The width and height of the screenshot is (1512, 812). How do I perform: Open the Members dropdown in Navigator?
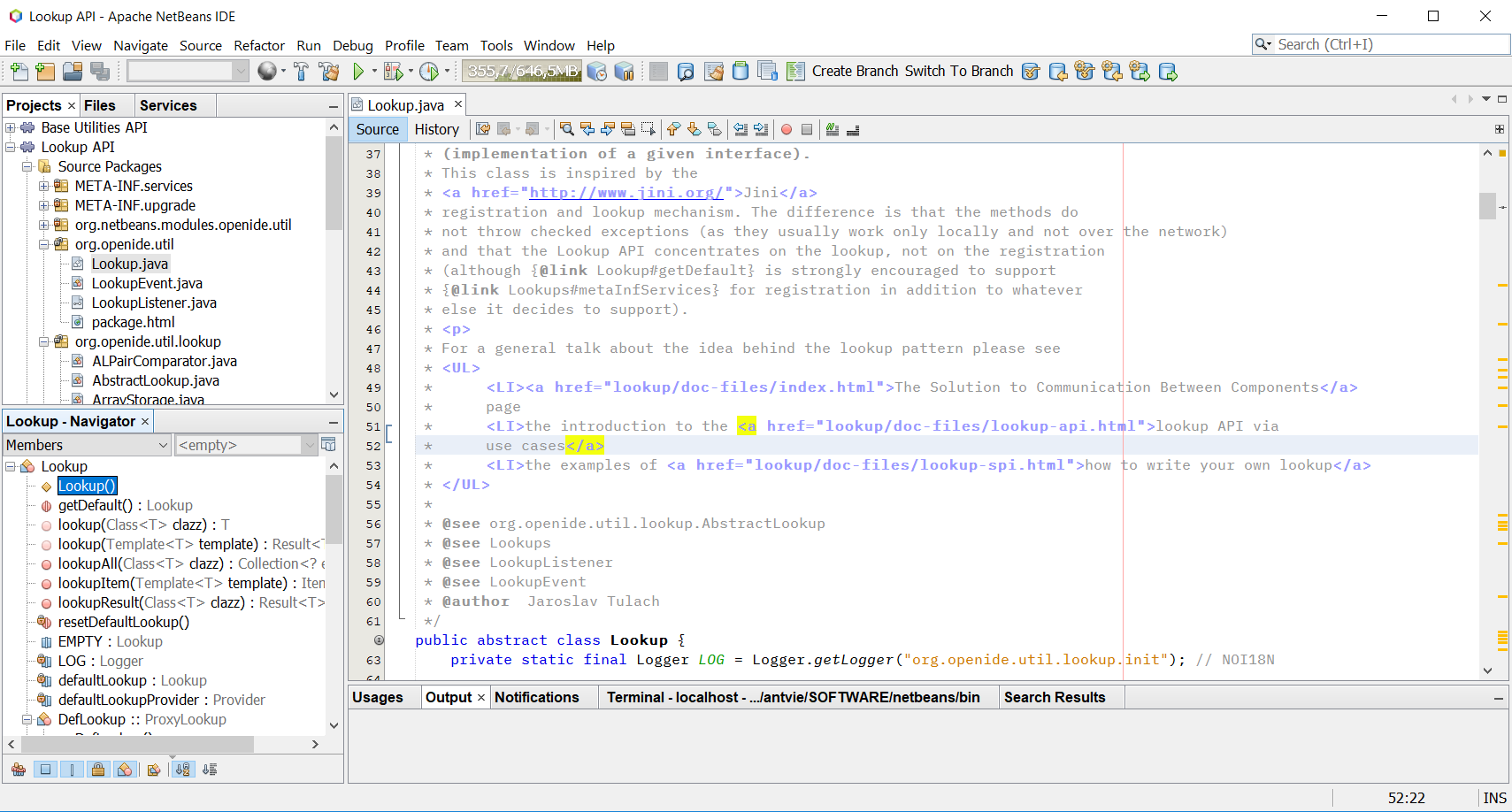87,445
